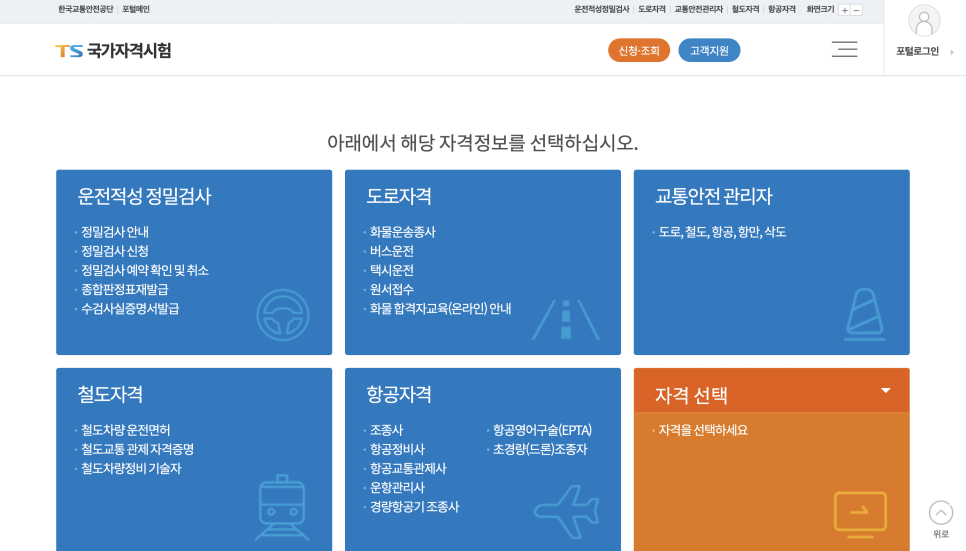Image resolution: width=966 pixels, height=551 pixels.
Task: Click 종합판정표재발급 link
Action: click(x=124, y=290)
